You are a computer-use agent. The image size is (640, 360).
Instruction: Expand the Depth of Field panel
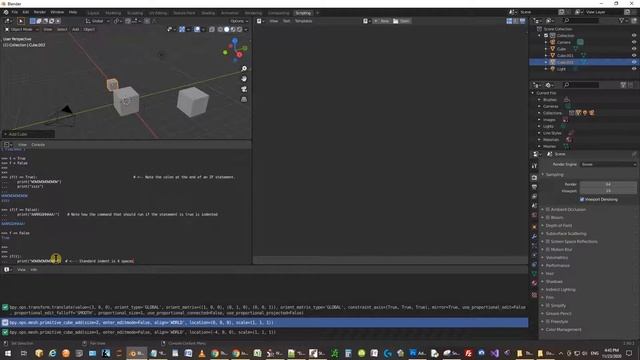point(559,225)
